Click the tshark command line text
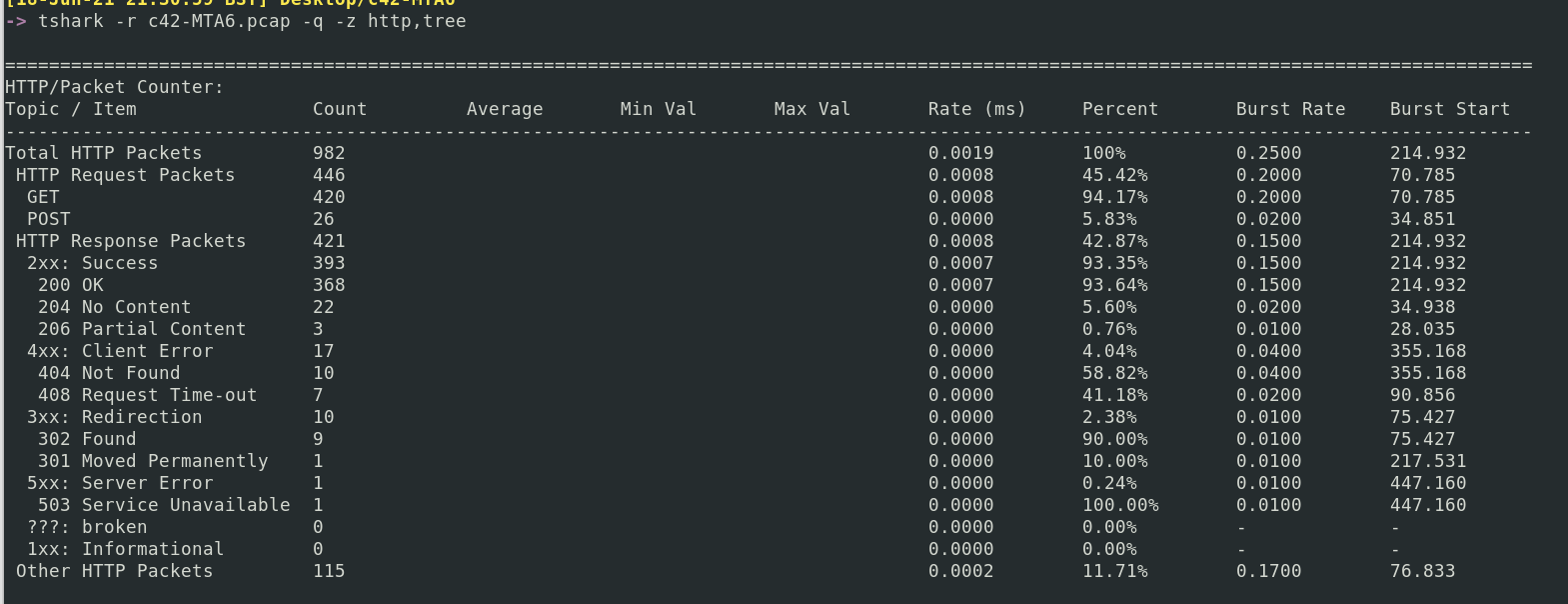Image resolution: width=1568 pixels, height=604 pixels. pos(252,21)
